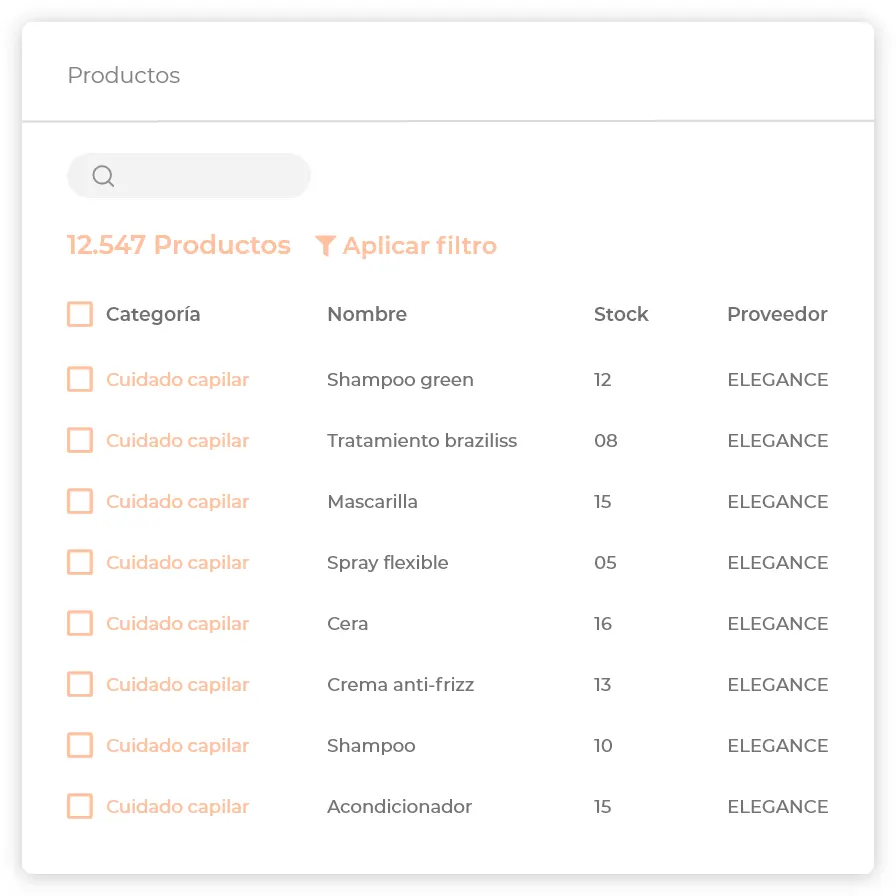Open Cuidado capilar link in Cera row

(x=177, y=624)
